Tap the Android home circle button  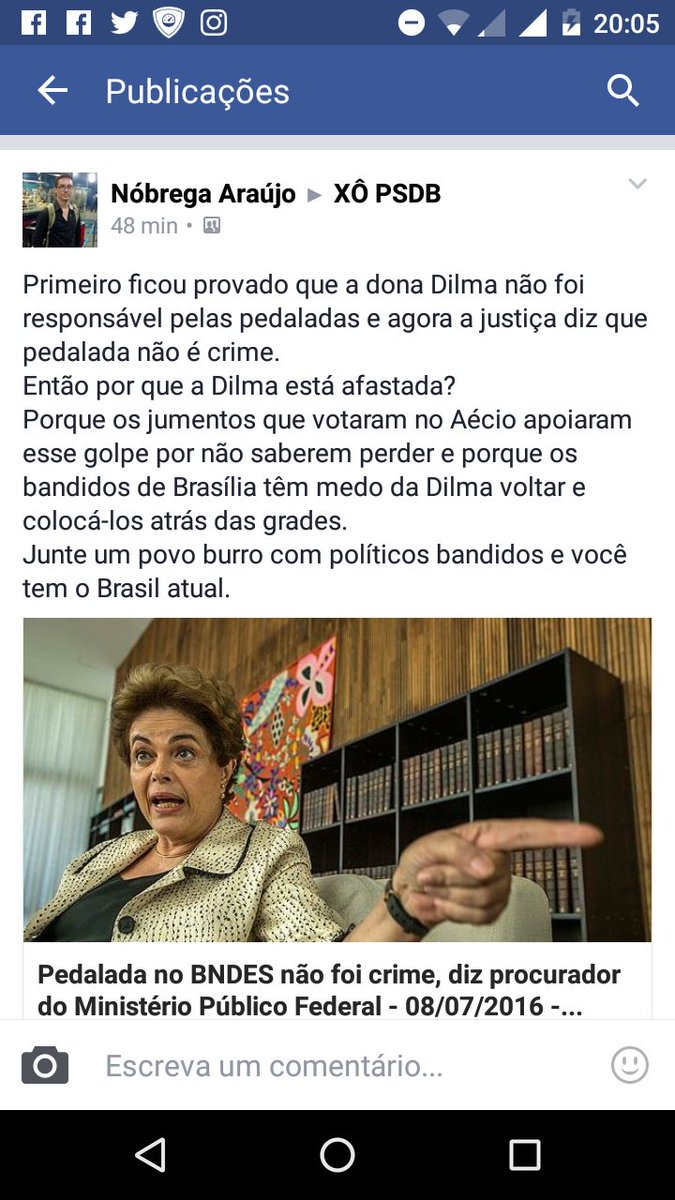click(337, 1155)
